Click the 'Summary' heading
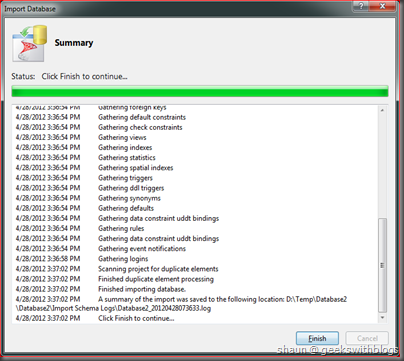The width and height of the screenshot is (404, 361). 74,43
